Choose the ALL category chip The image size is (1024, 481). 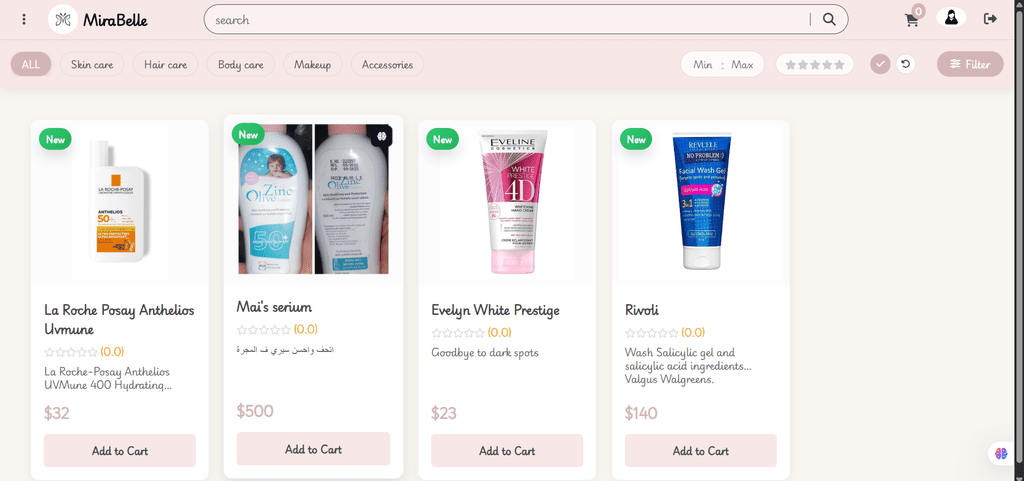pyautogui.click(x=31, y=65)
